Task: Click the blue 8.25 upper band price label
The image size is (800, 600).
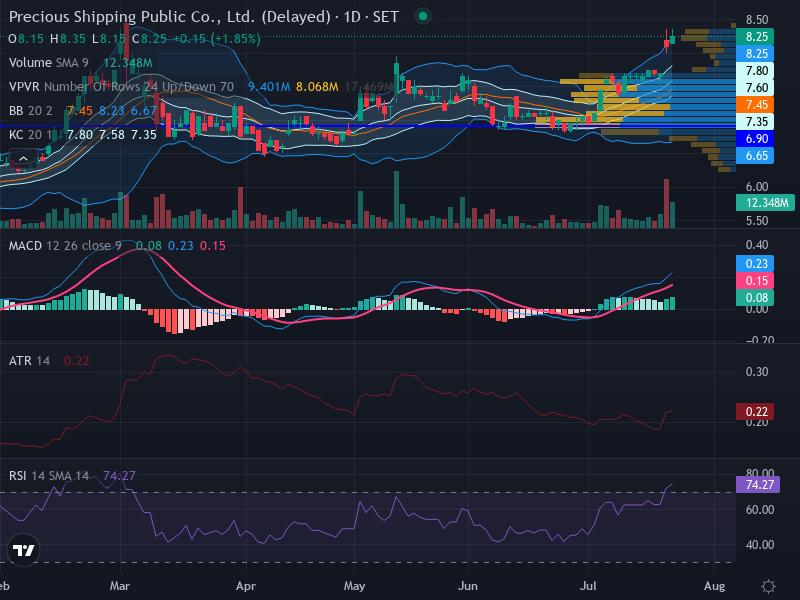Action: [755, 54]
